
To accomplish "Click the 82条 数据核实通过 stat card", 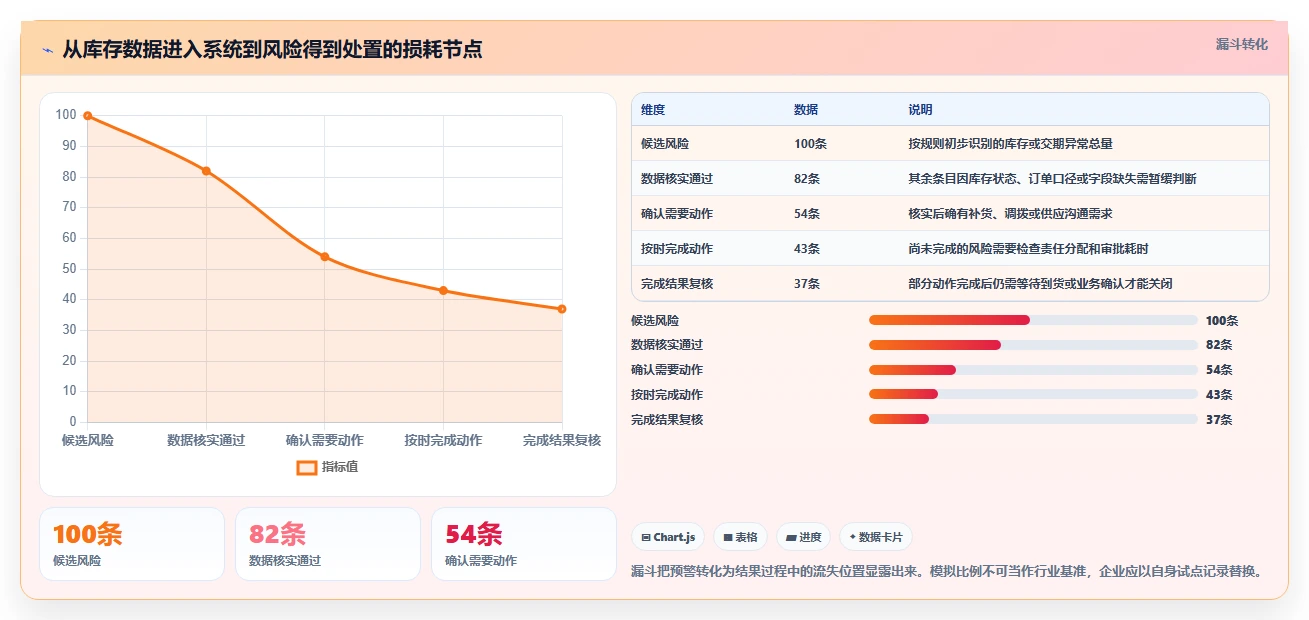I will coord(328,544).
